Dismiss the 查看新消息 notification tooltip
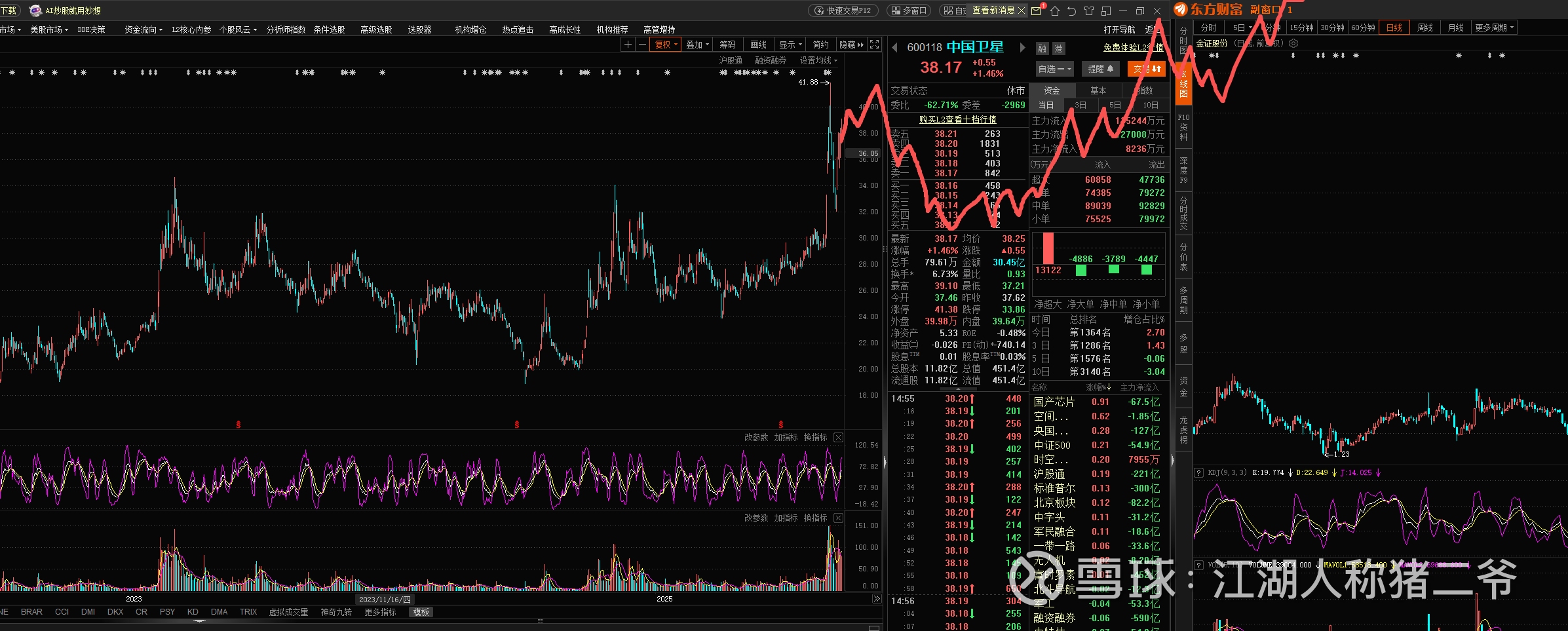This screenshot has height=631, width=1568. click(1022, 10)
